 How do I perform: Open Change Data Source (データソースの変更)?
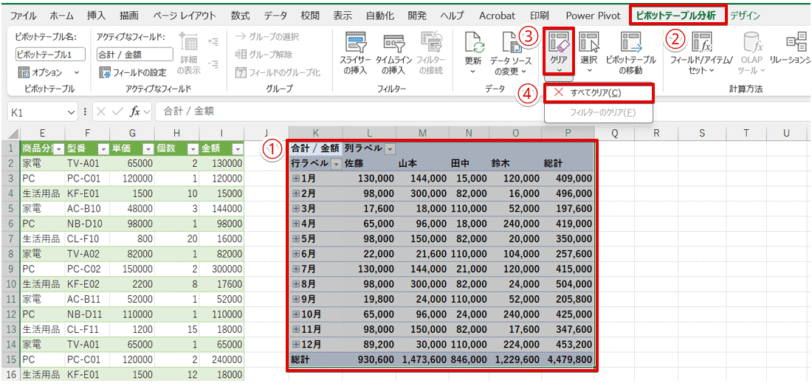pyautogui.click(x=510, y=54)
